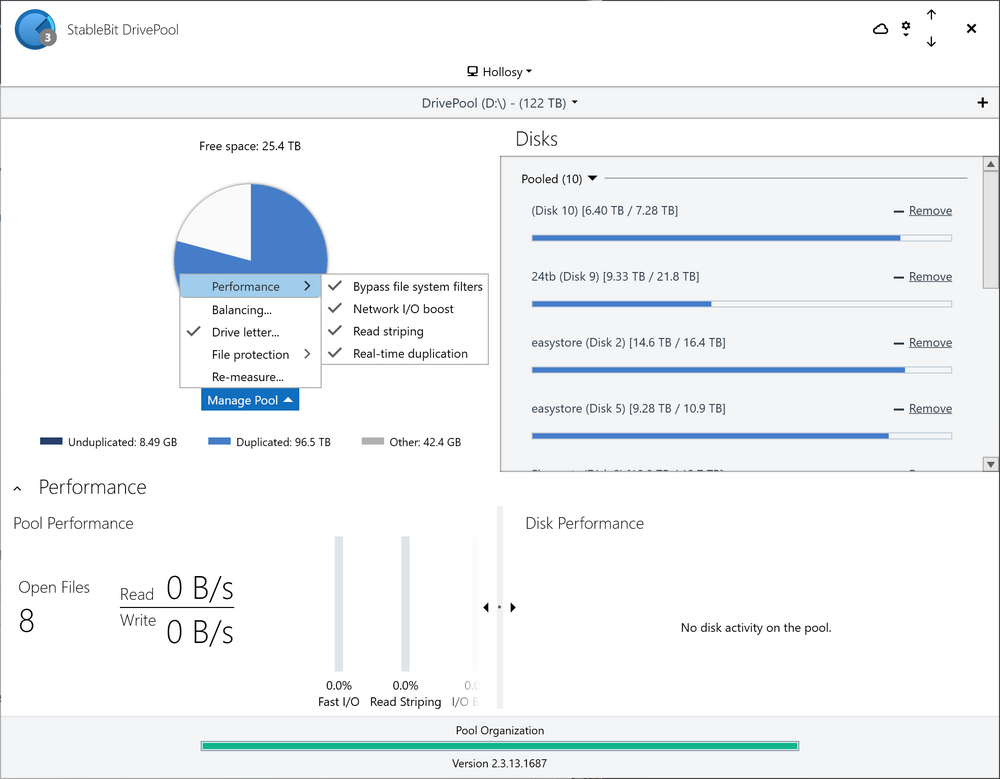
Task: Turn off Real-time duplication
Action: (x=410, y=353)
